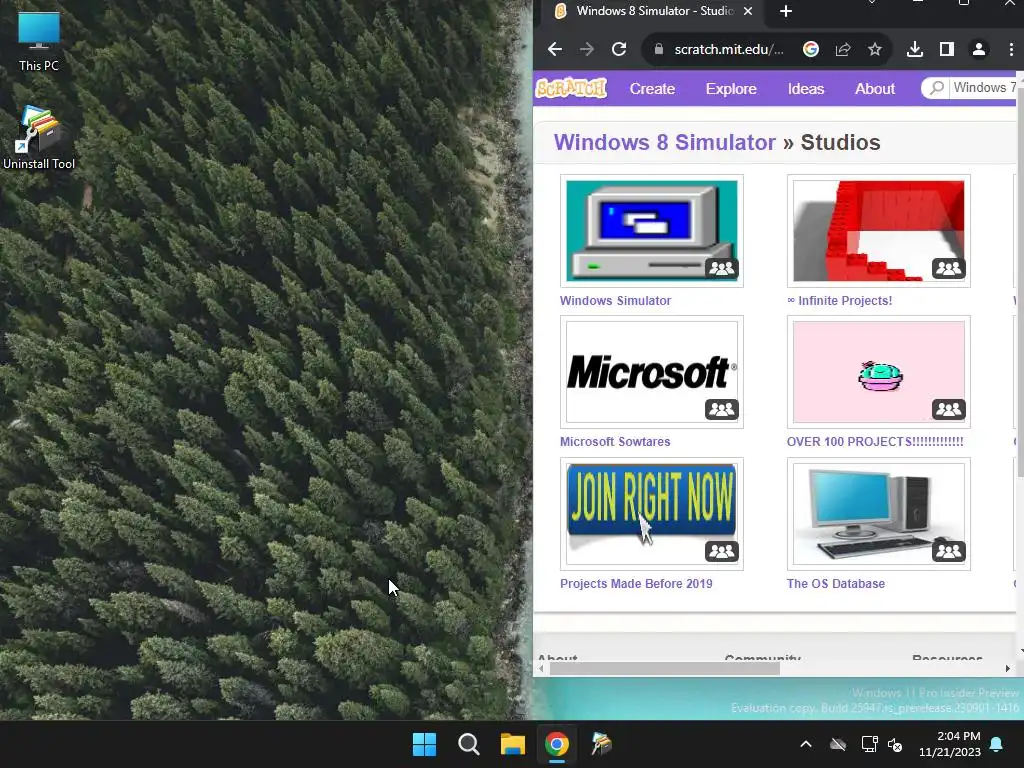This screenshot has width=1024, height=768.
Task: Open the last pinned taskbar app icon
Action: click(x=601, y=744)
